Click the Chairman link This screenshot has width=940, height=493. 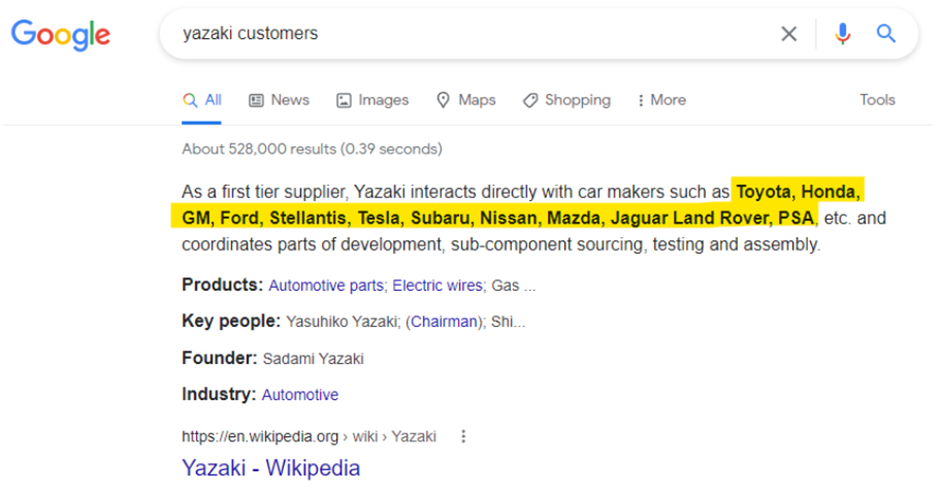(444, 322)
